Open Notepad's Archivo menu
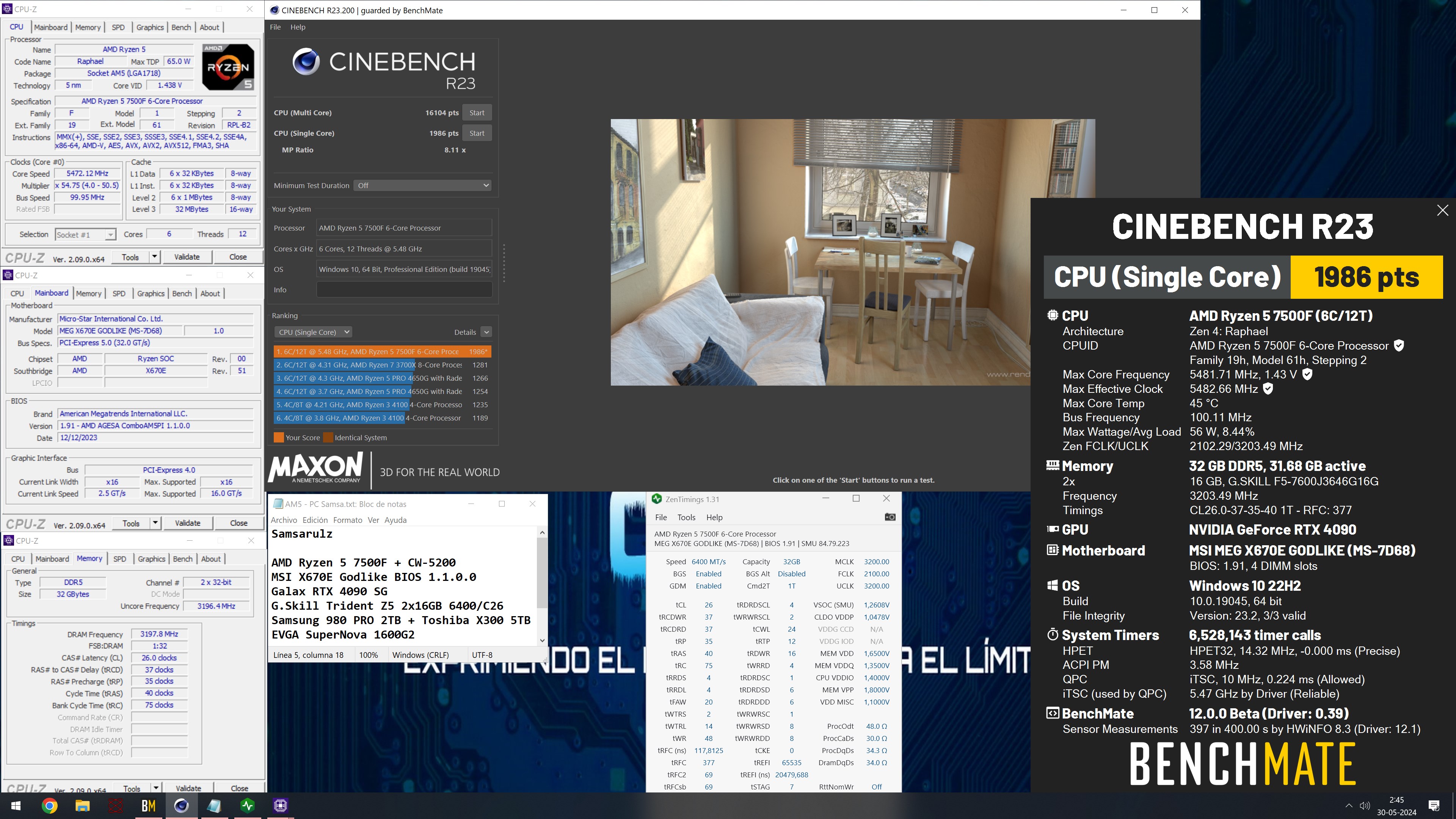This screenshot has height=819, width=1456. pos(284,519)
